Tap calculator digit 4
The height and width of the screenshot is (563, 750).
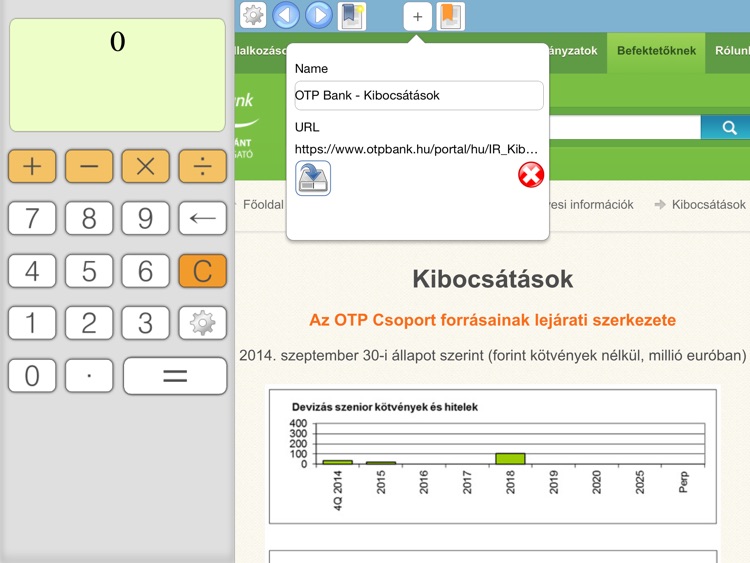coord(32,271)
